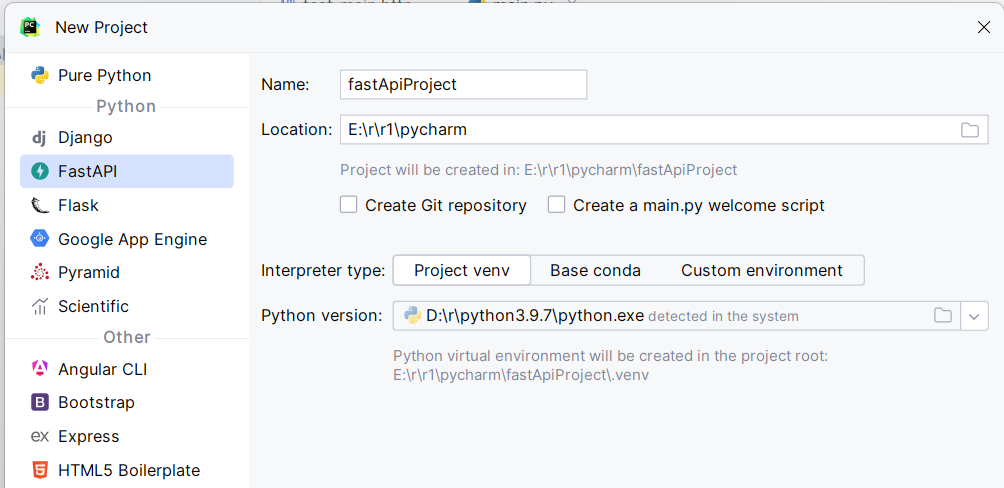Close the New Project dialog

[x=984, y=27]
